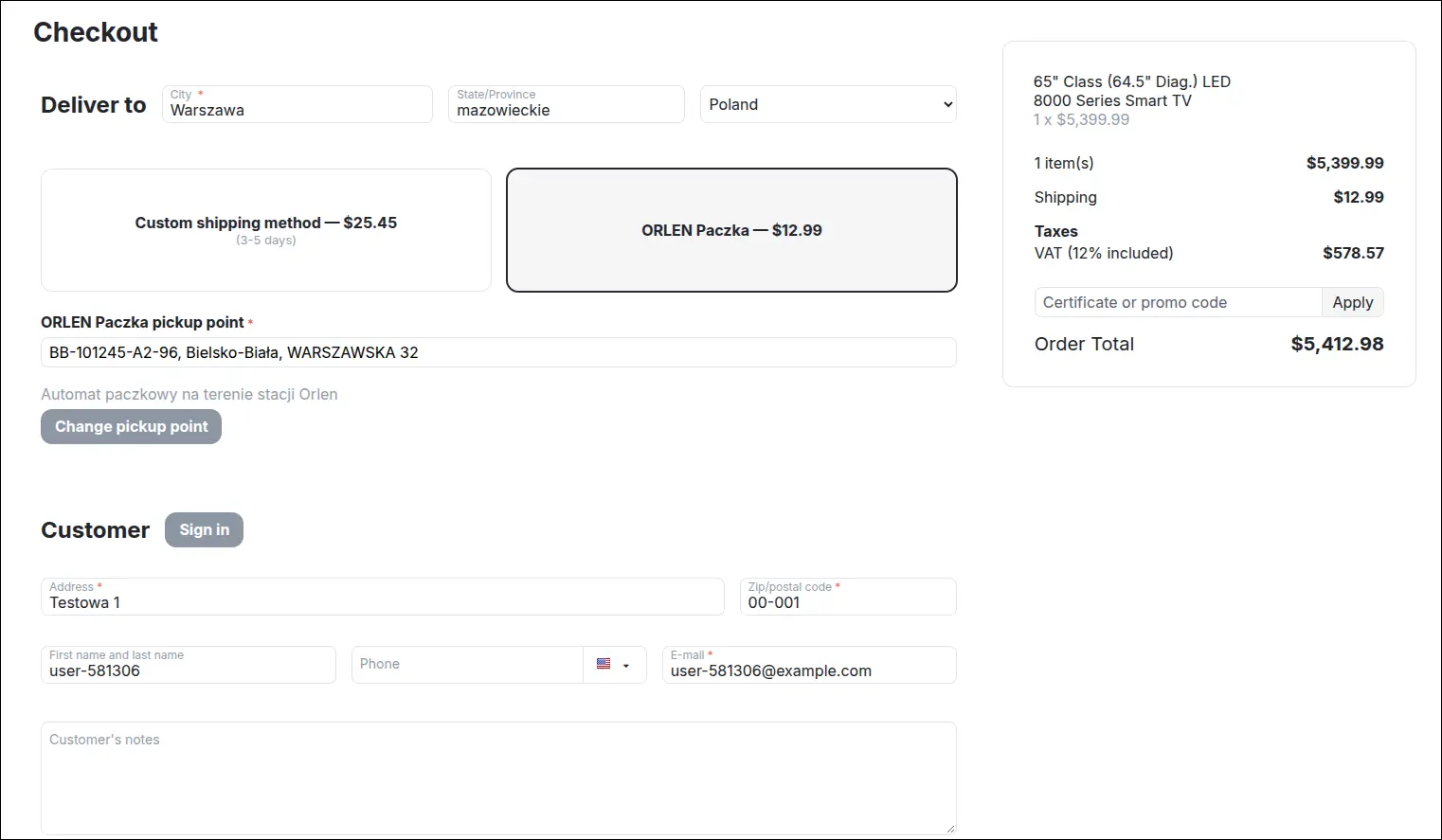
Task: Focus the Phone number input
Action: [467, 665]
